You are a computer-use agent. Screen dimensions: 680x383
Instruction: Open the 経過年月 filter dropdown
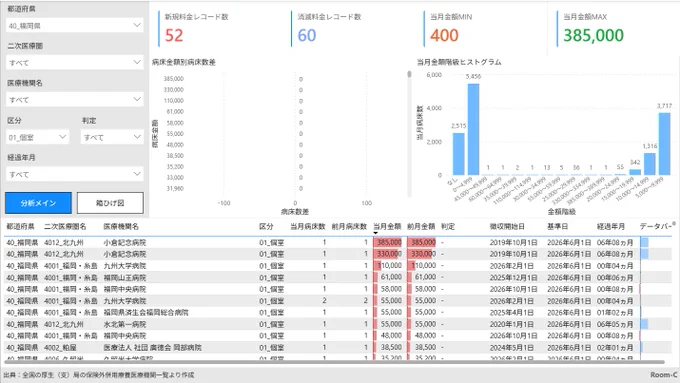[x=75, y=174]
